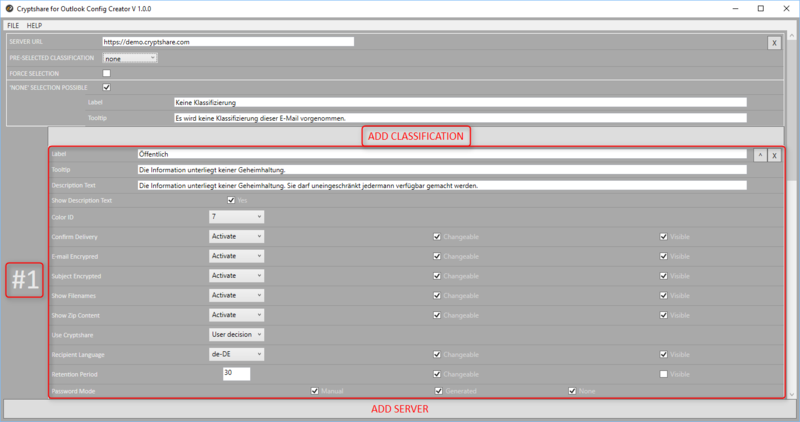
Task: Remove the Öffentlich classification using X button
Action: click(x=774, y=155)
